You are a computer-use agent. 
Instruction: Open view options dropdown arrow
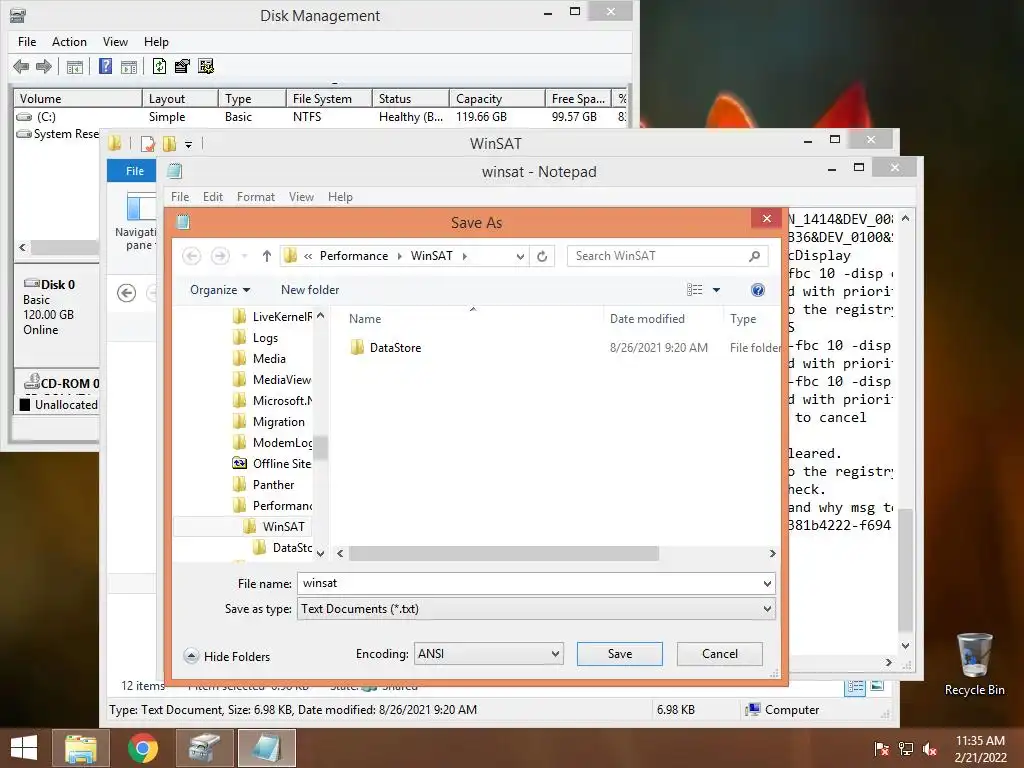point(716,290)
